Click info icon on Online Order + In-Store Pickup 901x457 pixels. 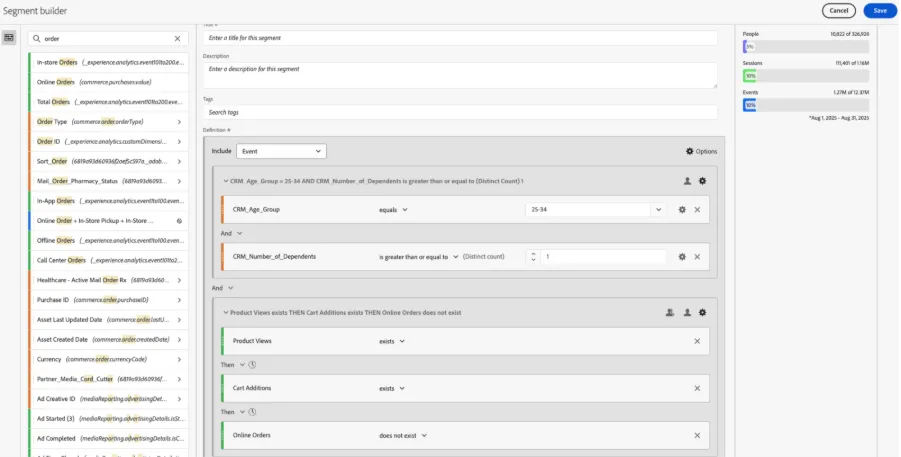(x=179, y=221)
